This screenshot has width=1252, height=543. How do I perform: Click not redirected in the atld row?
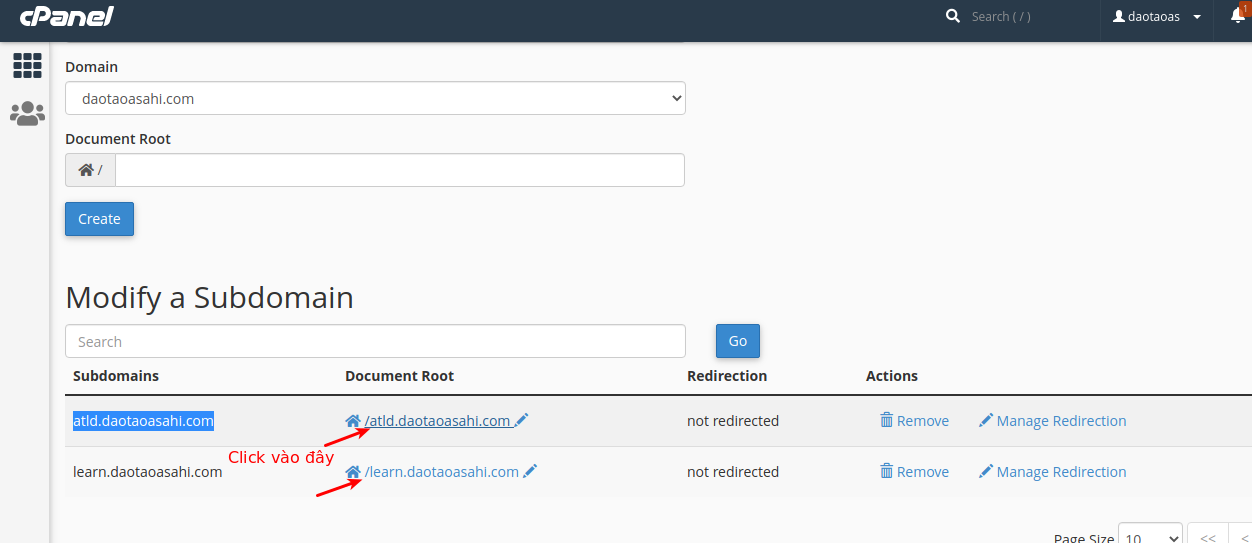coord(733,421)
